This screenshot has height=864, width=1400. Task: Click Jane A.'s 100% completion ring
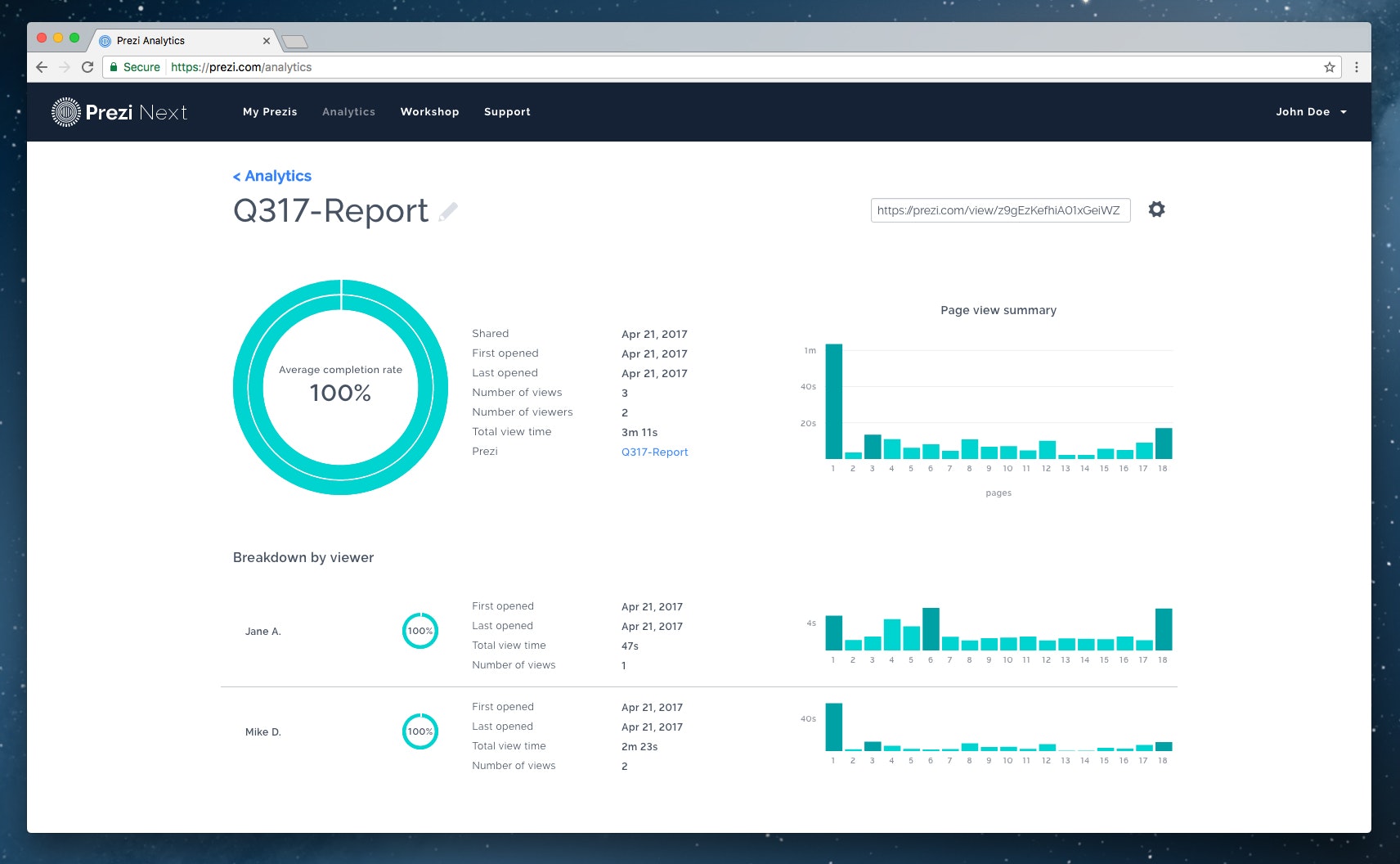420,631
